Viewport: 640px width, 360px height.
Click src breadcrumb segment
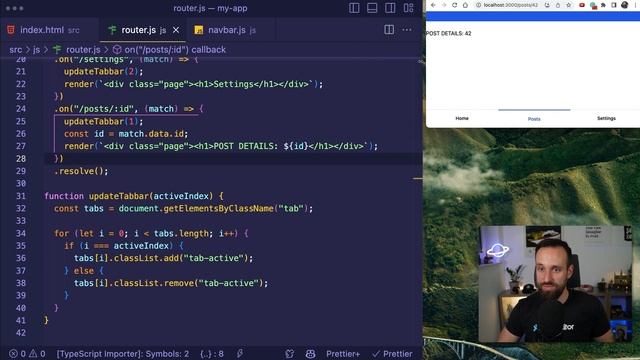tap(16, 50)
